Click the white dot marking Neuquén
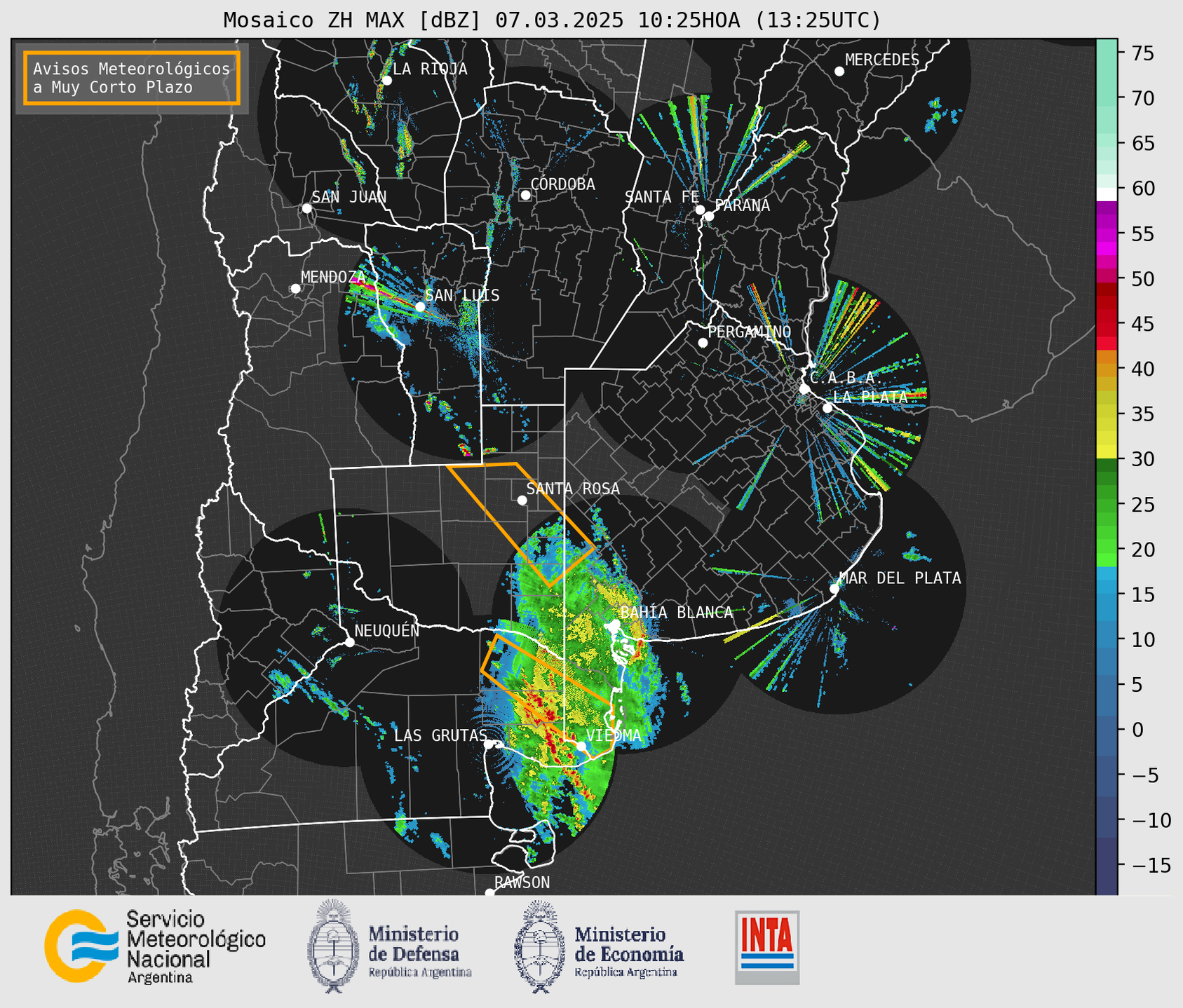This screenshot has height=1008, width=1183. 349,642
